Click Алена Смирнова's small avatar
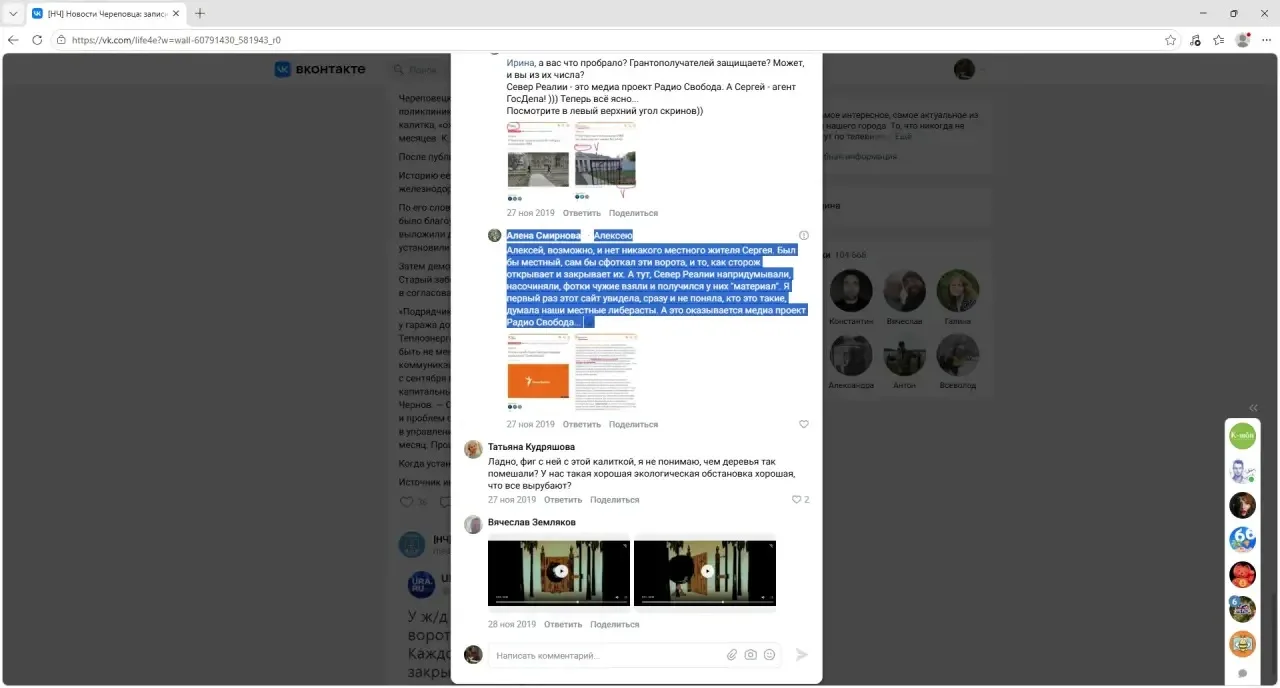Screen dimensions: 1280x688 [494, 235]
